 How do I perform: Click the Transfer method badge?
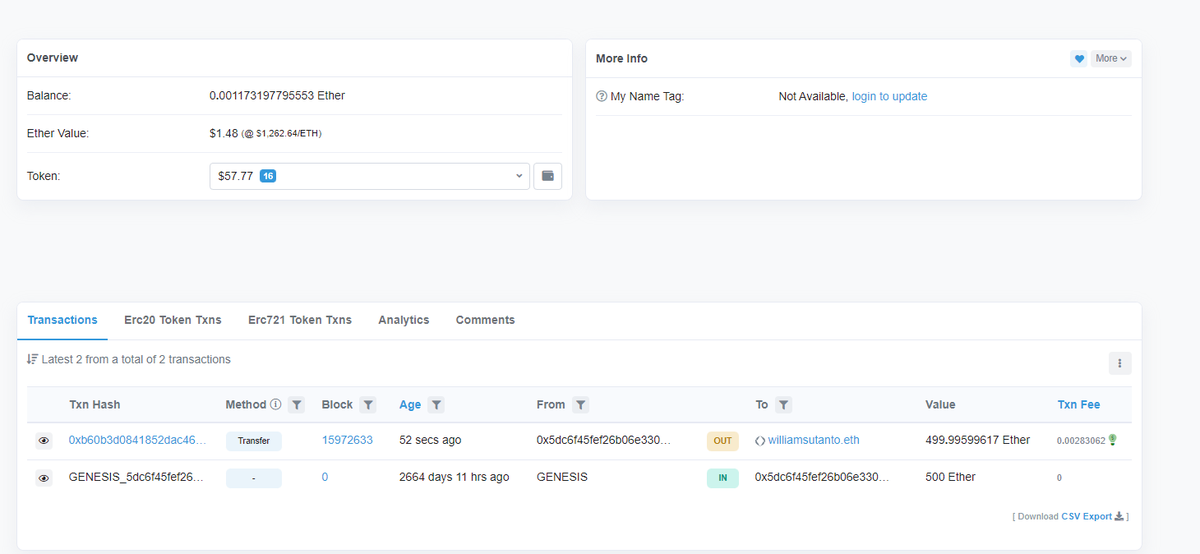pyautogui.click(x=254, y=441)
